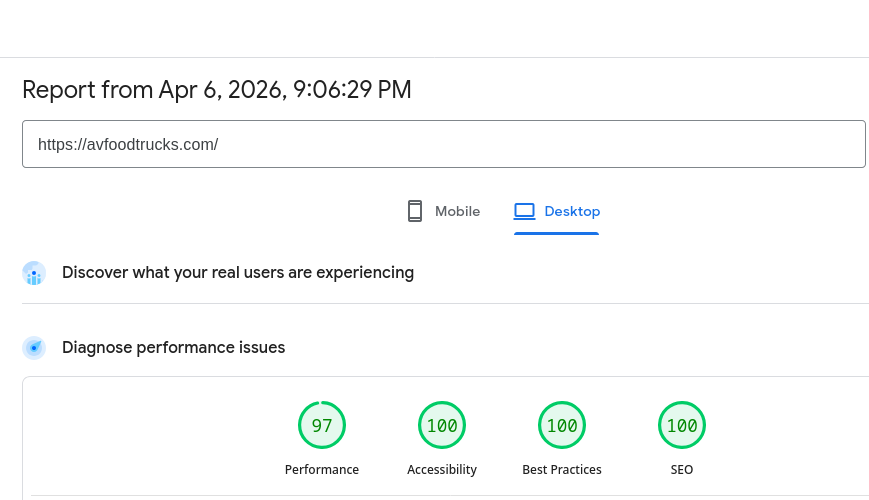Click the Performance label
This screenshot has height=500, width=869.
tap(322, 470)
